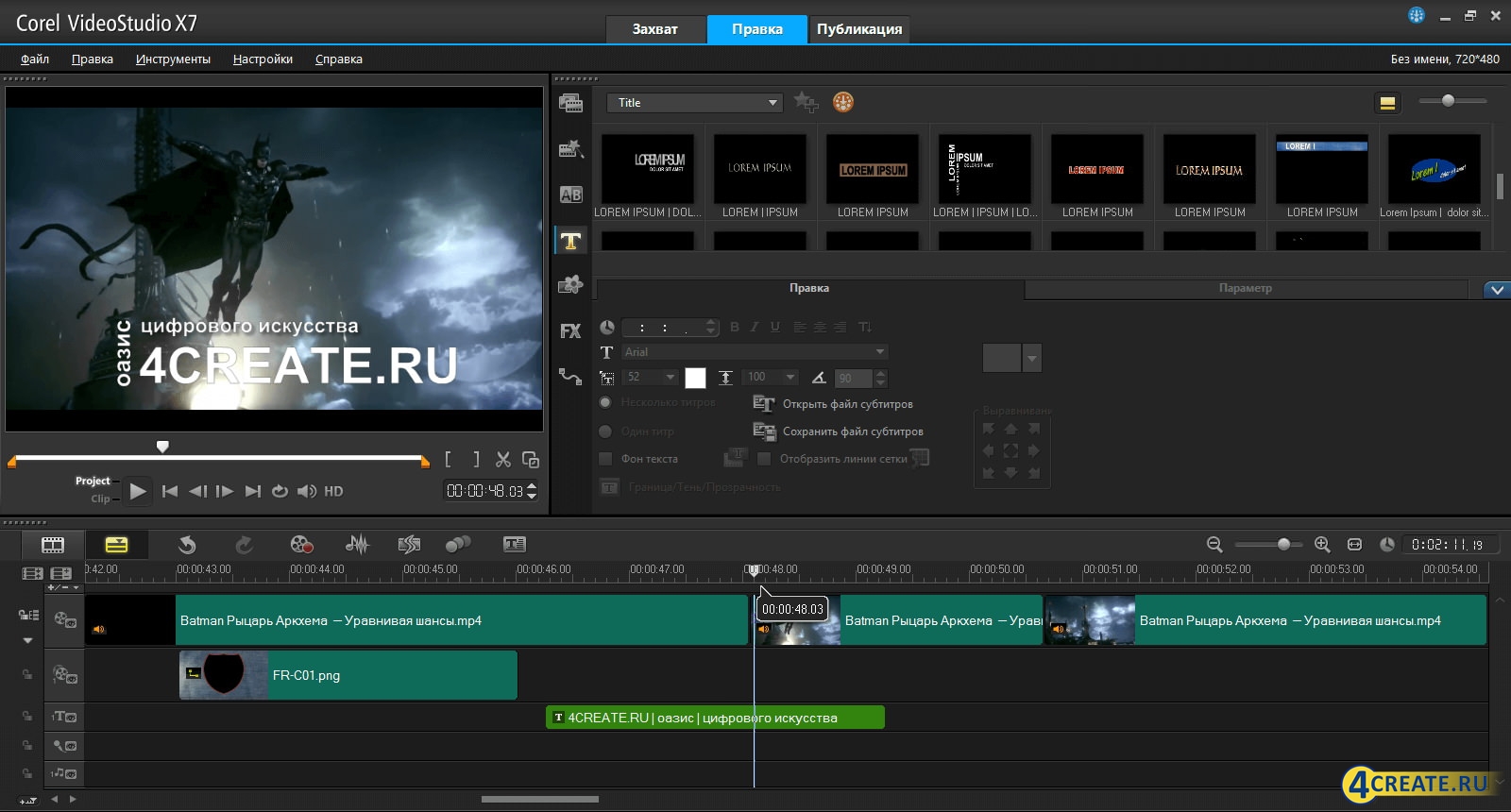Open the Subtitle Editor

tap(515, 545)
